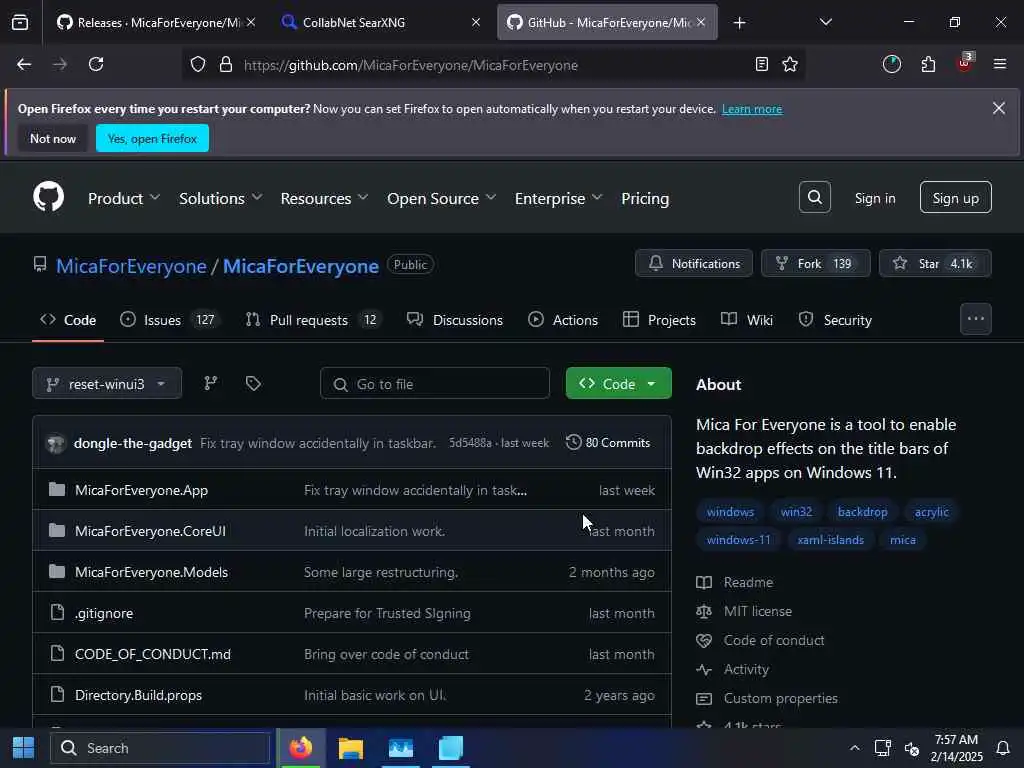Close the Firefox restart notification bar
The height and width of the screenshot is (768, 1024).
[x=999, y=108]
